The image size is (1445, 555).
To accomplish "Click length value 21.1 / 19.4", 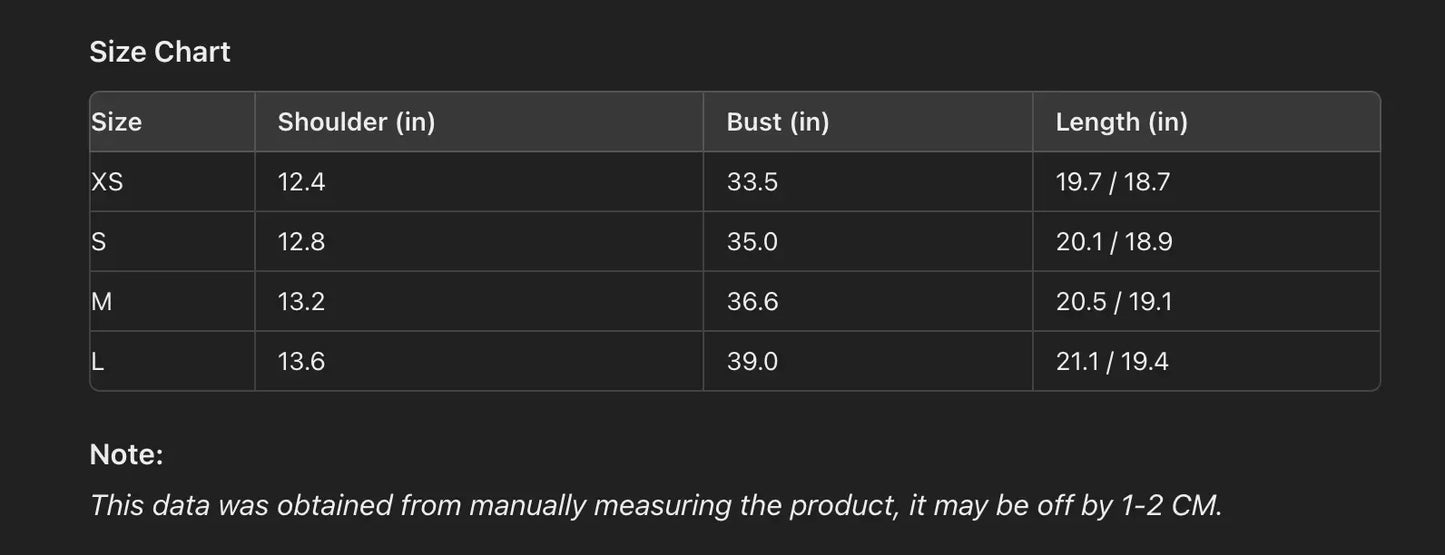I will (x=1111, y=361).
